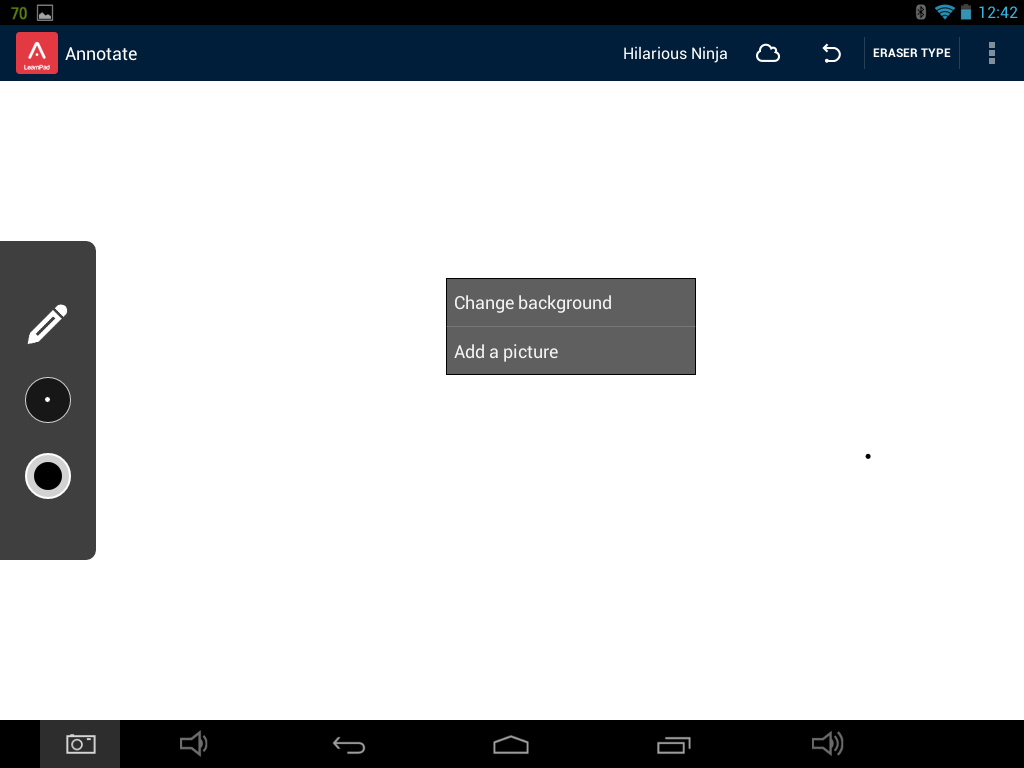Click the Annotate LearnPad app logo

[37, 53]
